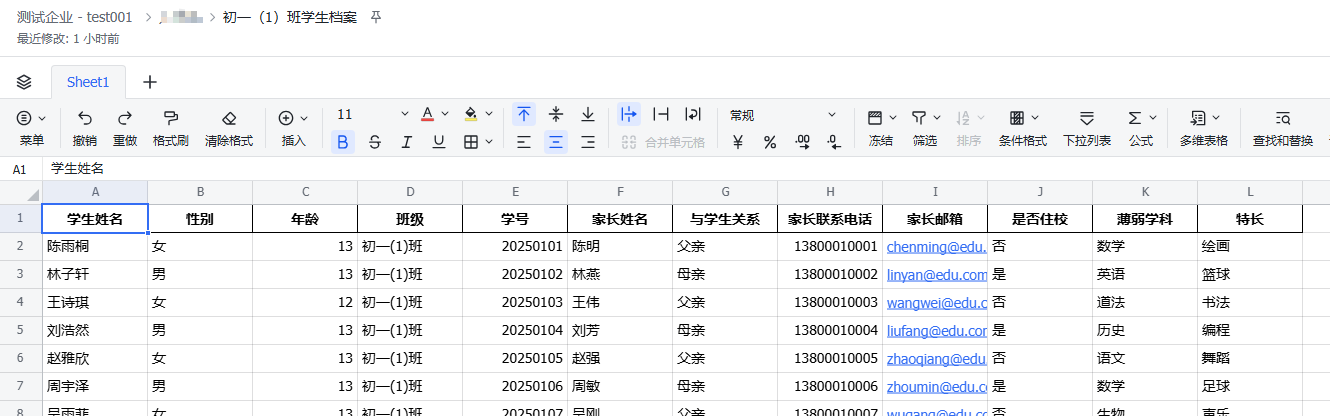Click the freeze panes (冻结) icon
1330x416 pixels.
[875, 117]
